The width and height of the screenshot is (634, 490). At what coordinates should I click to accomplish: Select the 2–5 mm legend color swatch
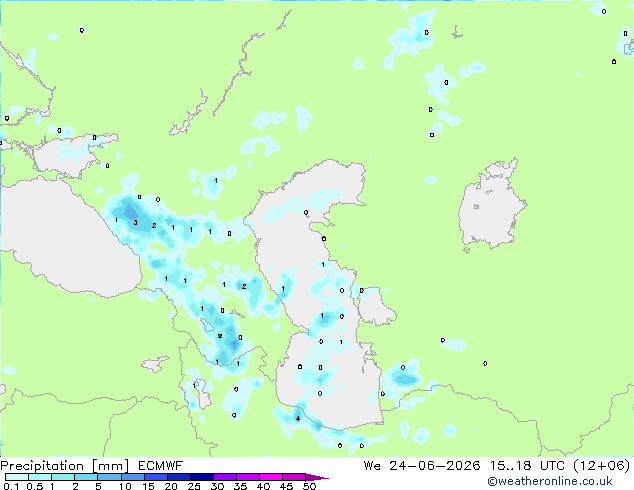click(x=86, y=477)
